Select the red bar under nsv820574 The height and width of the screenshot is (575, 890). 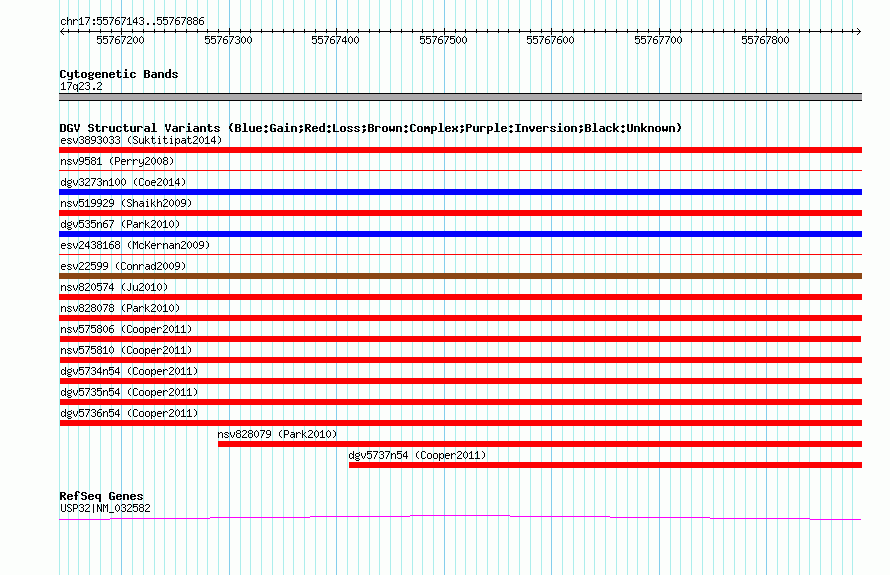click(460, 297)
